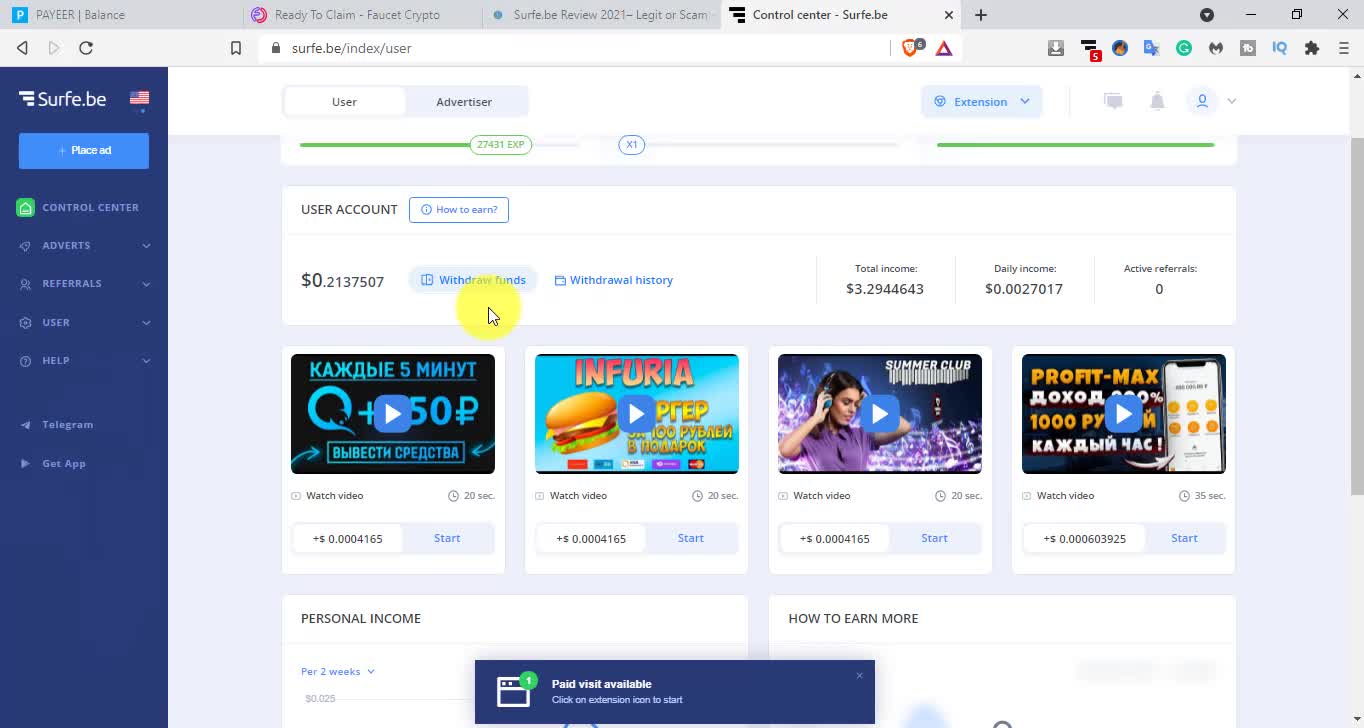Image resolution: width=1364 pixels, height=728 pixels.
Task: Click the Grammarly extension icon
Action: pos(1184,48)
